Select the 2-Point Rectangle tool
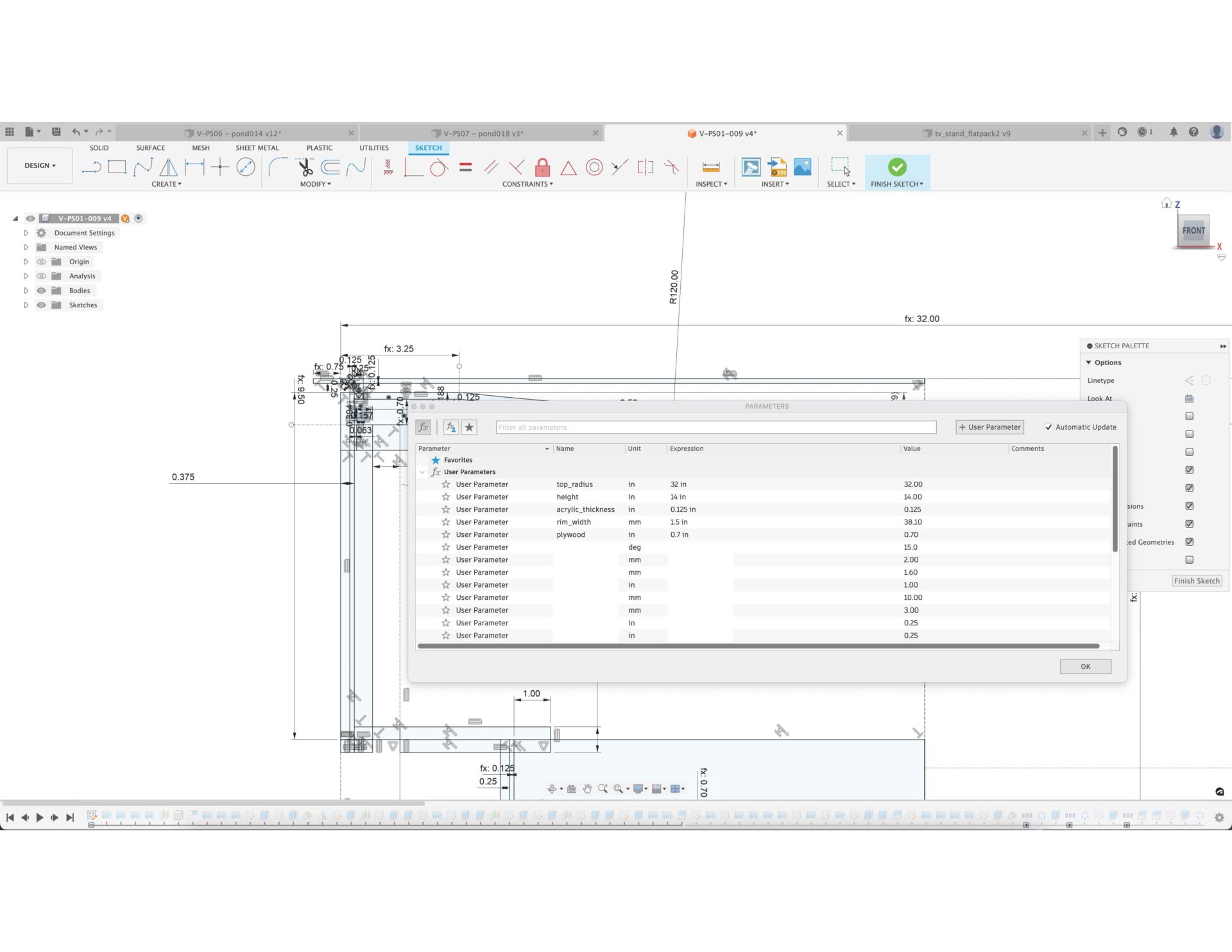The height and width of the screenshot is (952, 1232). 117,167
